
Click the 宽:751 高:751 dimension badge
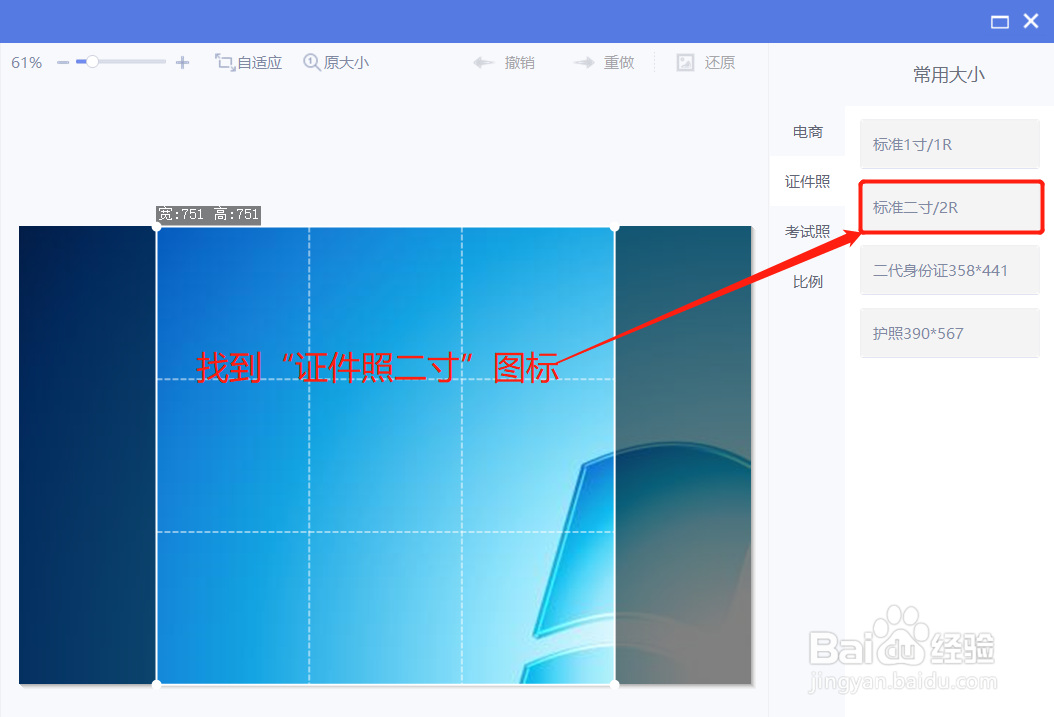tap(208, 213)
